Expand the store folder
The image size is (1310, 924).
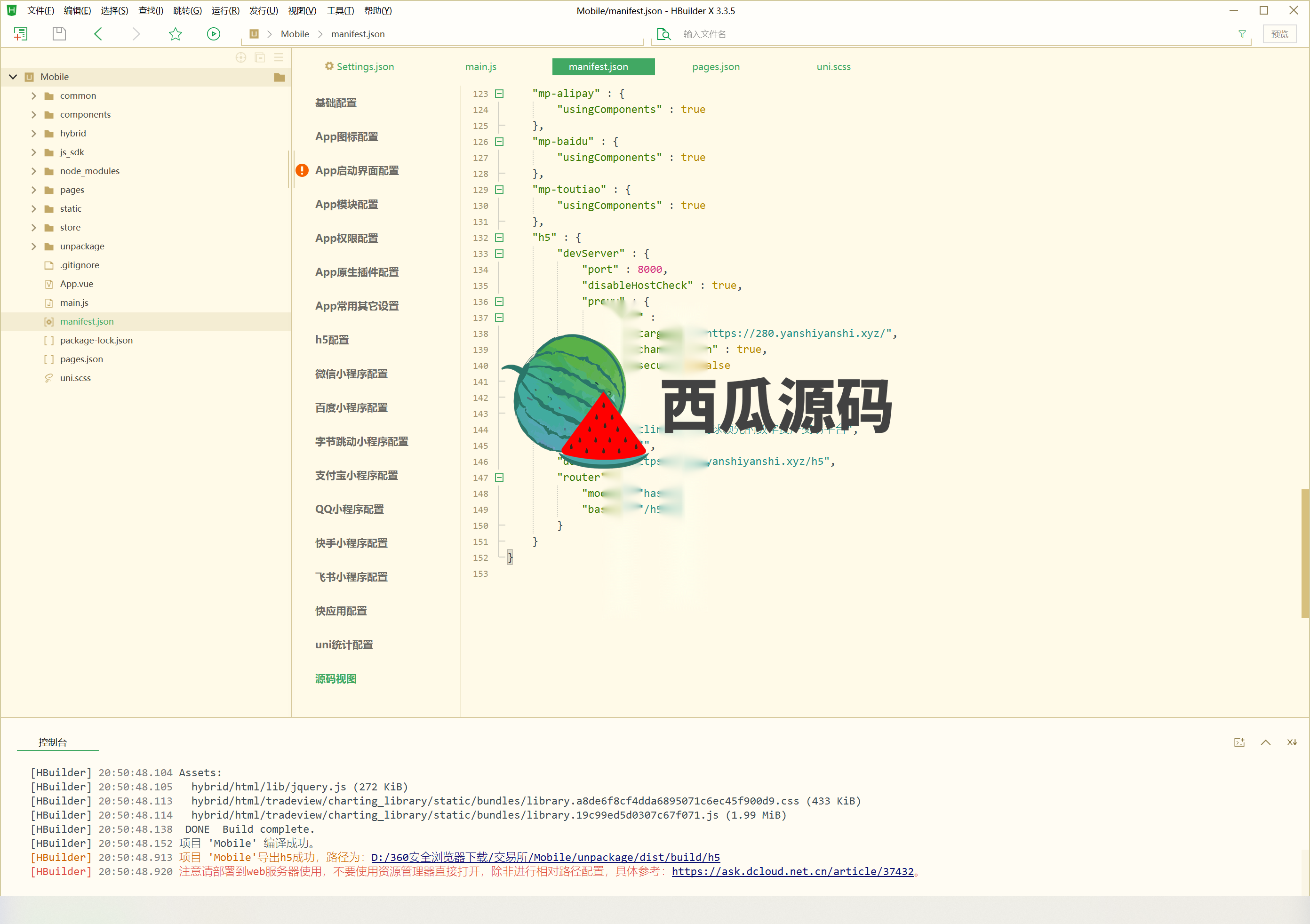click(34, 228)
